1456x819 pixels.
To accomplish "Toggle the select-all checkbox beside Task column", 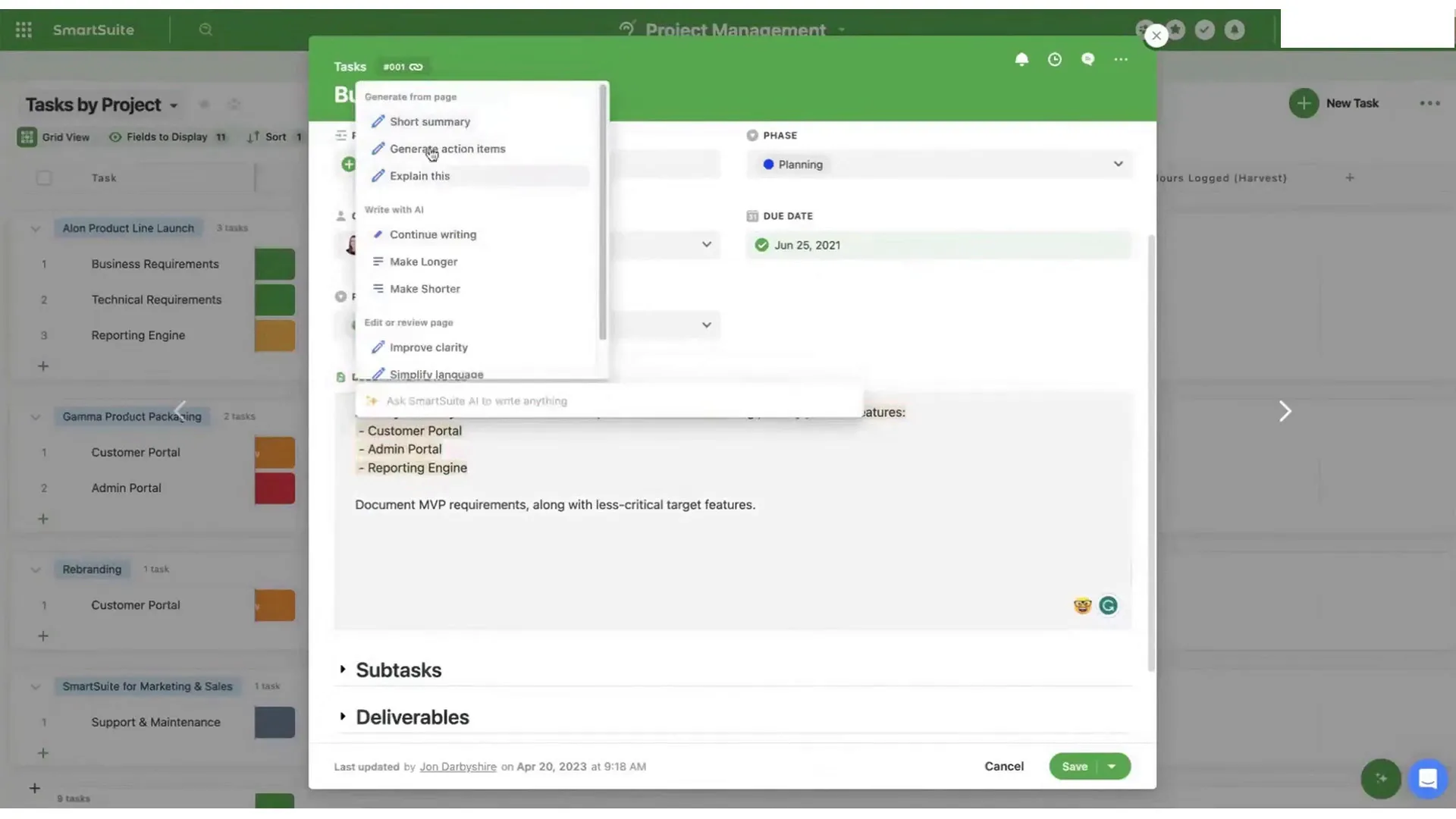I will 44,178.
